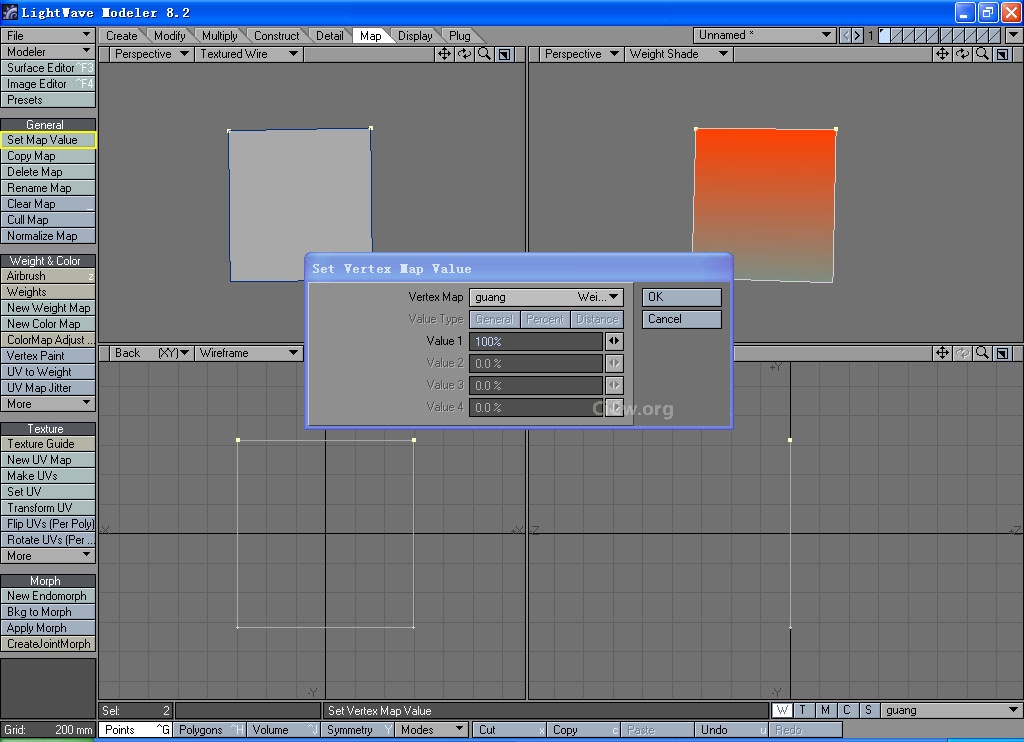This screenshot has width=1024, height=742.
Task: Switch to Volume selection mode
Action: 283,730
